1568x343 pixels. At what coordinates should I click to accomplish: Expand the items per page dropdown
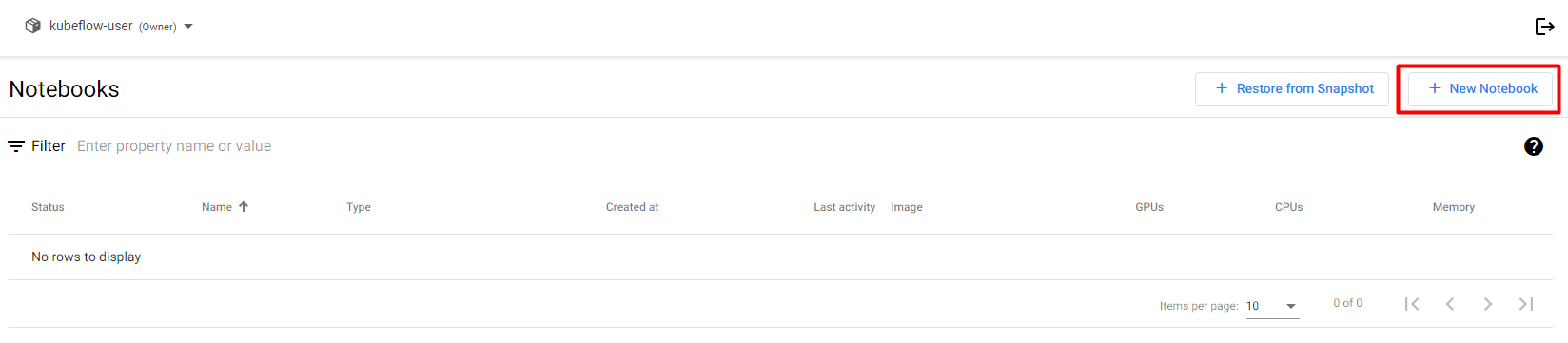pyautogui.click(x=1272, y=306)
